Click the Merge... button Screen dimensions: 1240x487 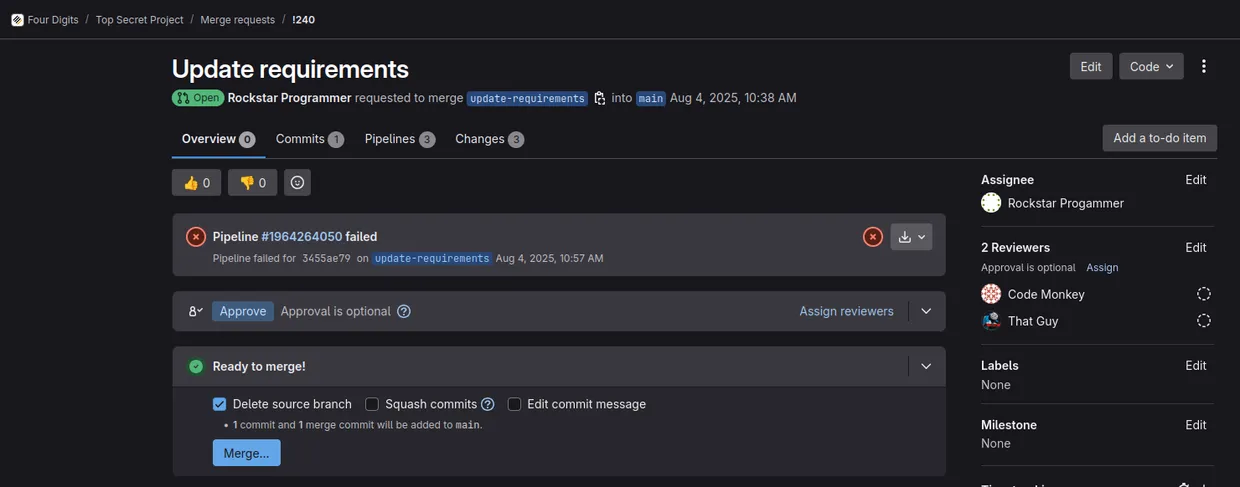[246, 453]
